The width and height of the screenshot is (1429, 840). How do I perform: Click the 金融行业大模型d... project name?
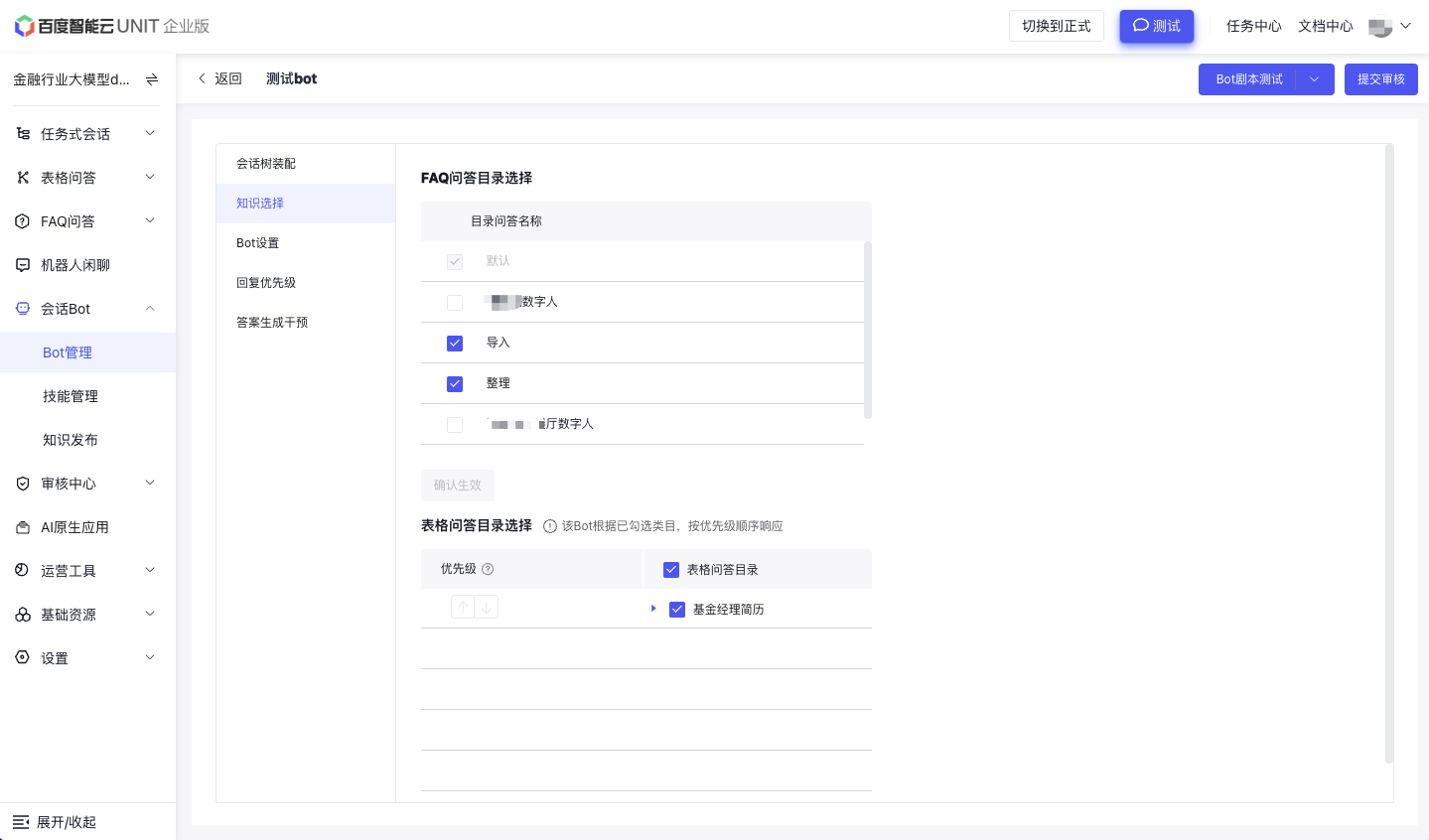[x=71, y=79]
